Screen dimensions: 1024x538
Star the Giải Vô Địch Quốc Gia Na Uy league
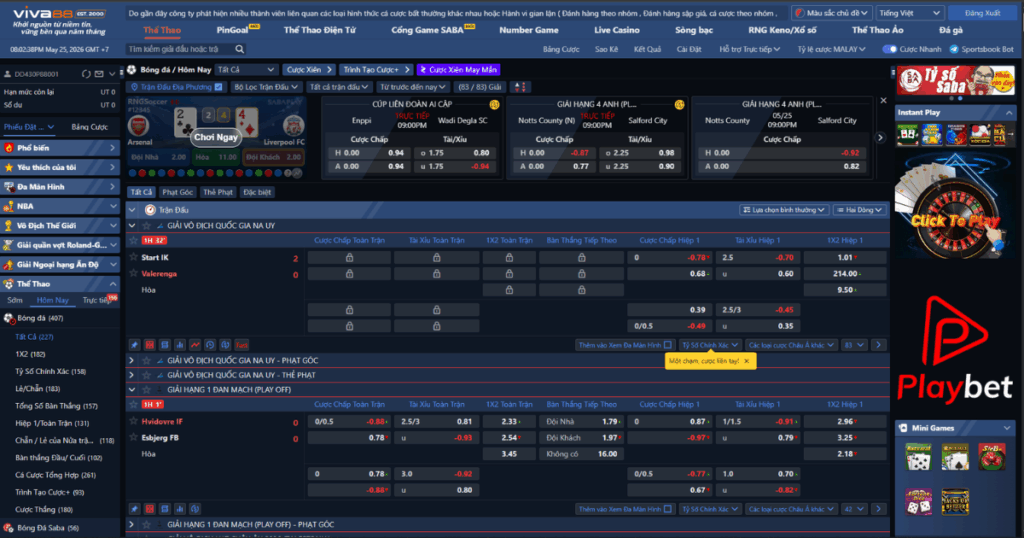point(147,225)
